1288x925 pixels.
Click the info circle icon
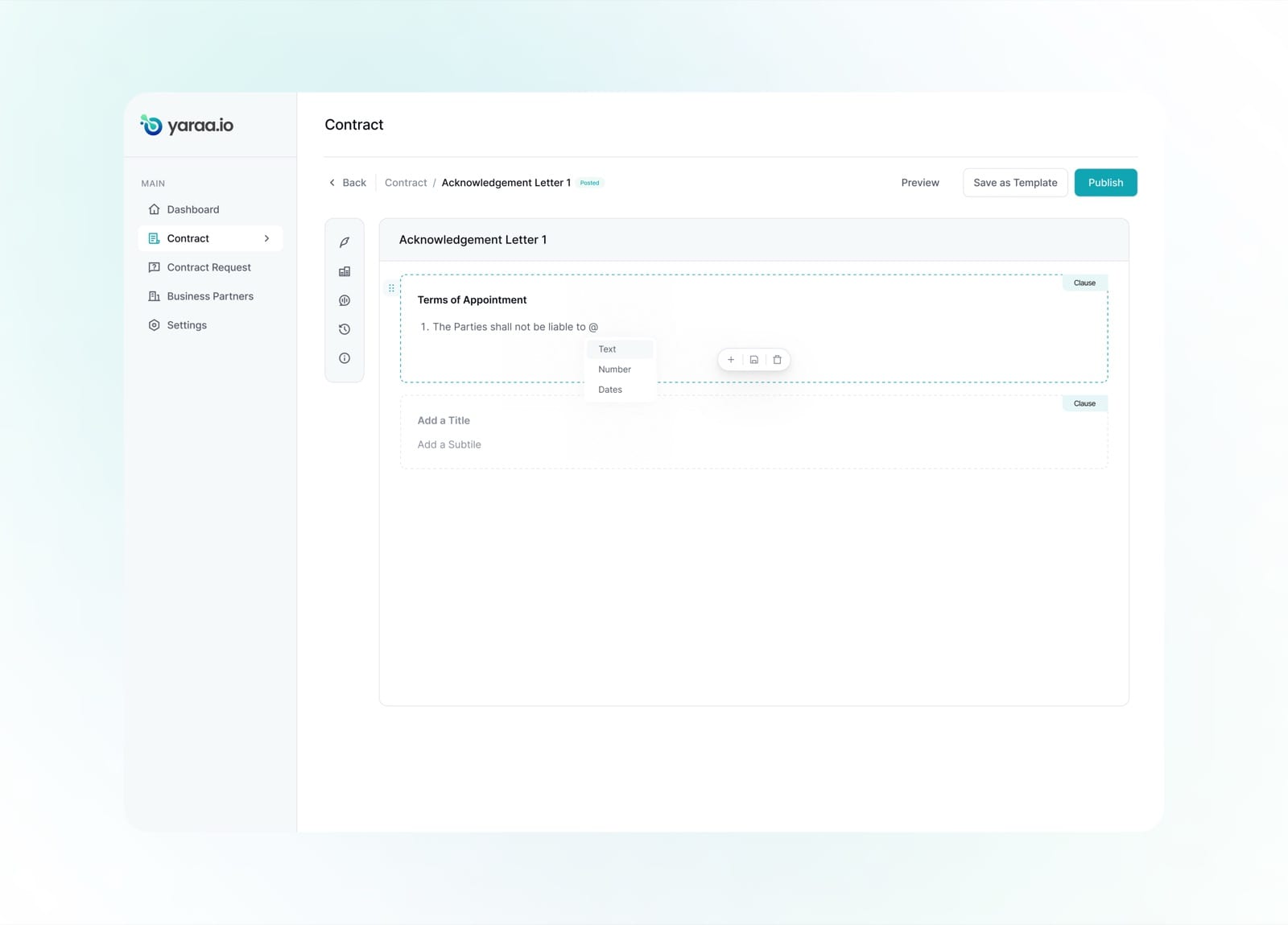coord(345,358)
